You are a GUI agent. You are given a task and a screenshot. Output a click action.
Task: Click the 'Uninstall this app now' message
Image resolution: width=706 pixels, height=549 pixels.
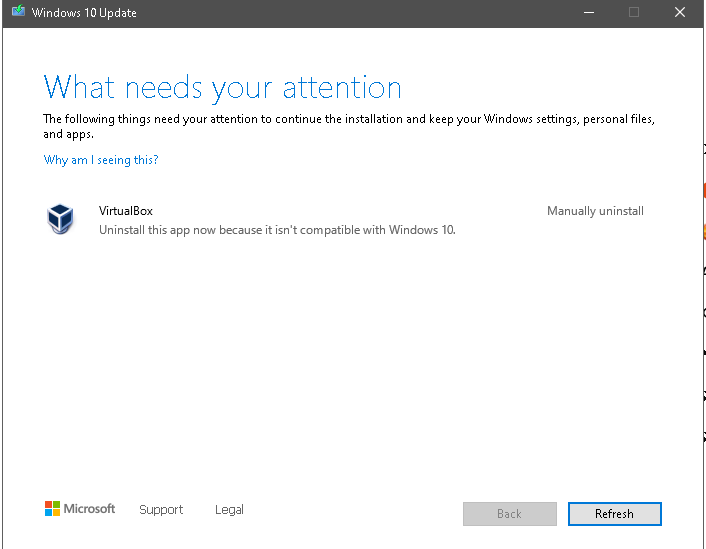(x=277, y=230)
